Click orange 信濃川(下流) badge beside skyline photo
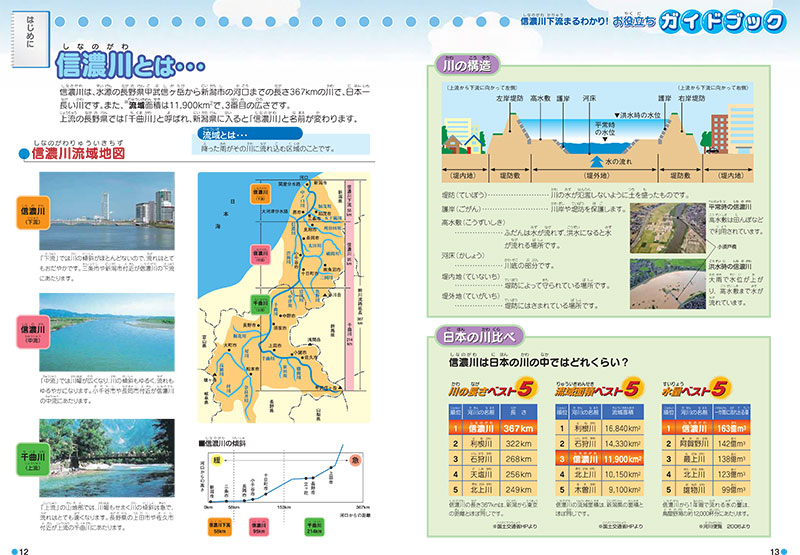Screen dimensions: 800x555 [33, 213]
